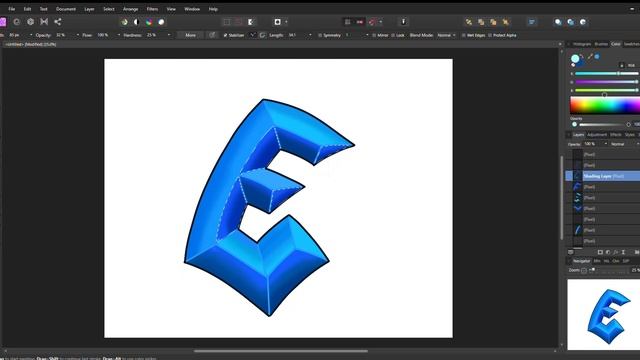Click the second arrange order icon

point(481,22)
